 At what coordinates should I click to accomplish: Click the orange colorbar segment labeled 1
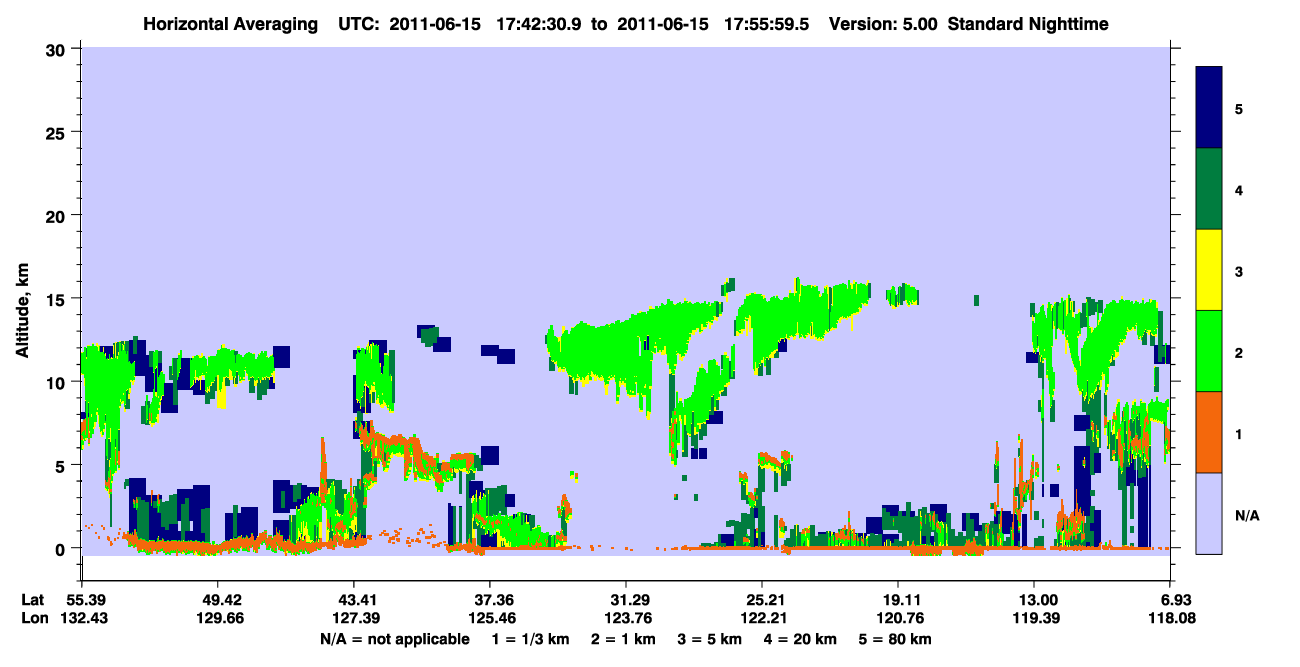click(1209, 432)
